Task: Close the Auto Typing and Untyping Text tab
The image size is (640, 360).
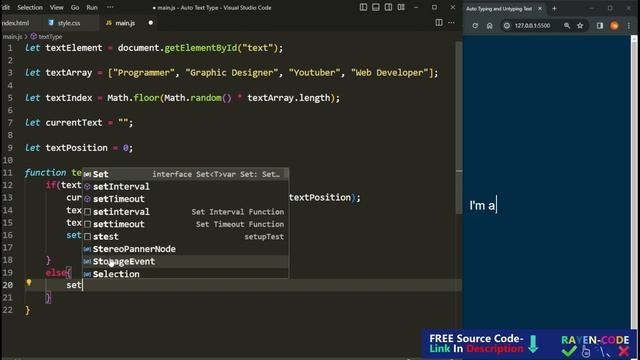Action: [540, 8]
